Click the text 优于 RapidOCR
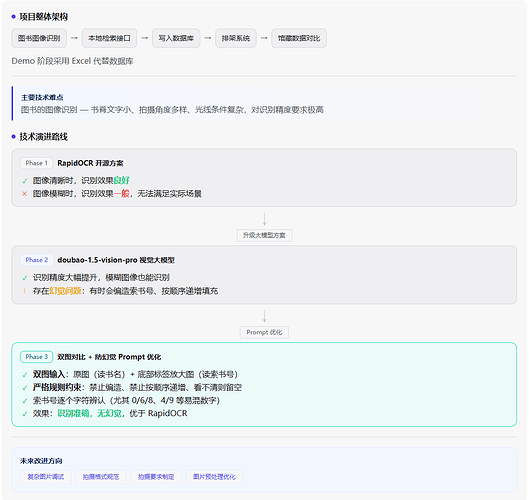The image size is (529, 500). (x=159, y=413)
